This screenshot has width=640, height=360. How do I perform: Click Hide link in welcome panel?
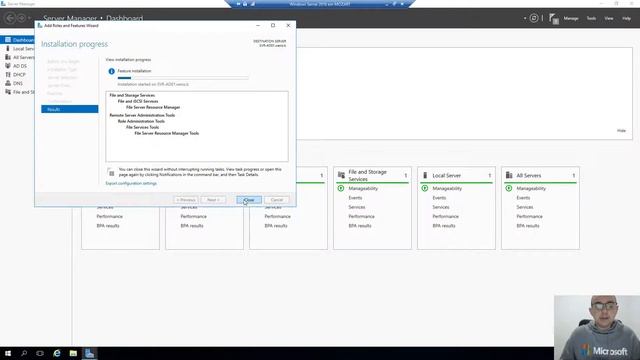click(x=621, y=131)
